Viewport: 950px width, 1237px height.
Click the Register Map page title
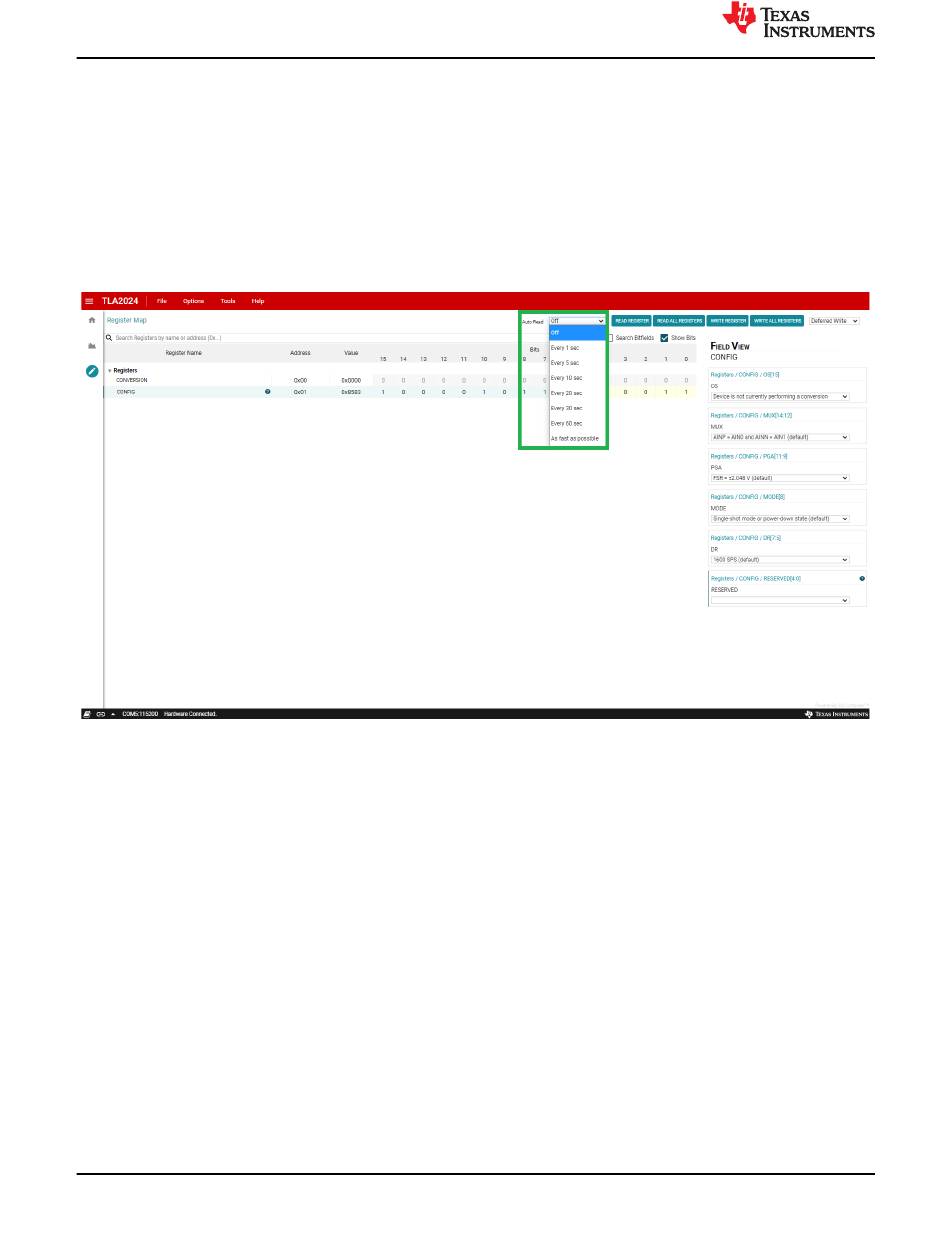coord(127,320)
